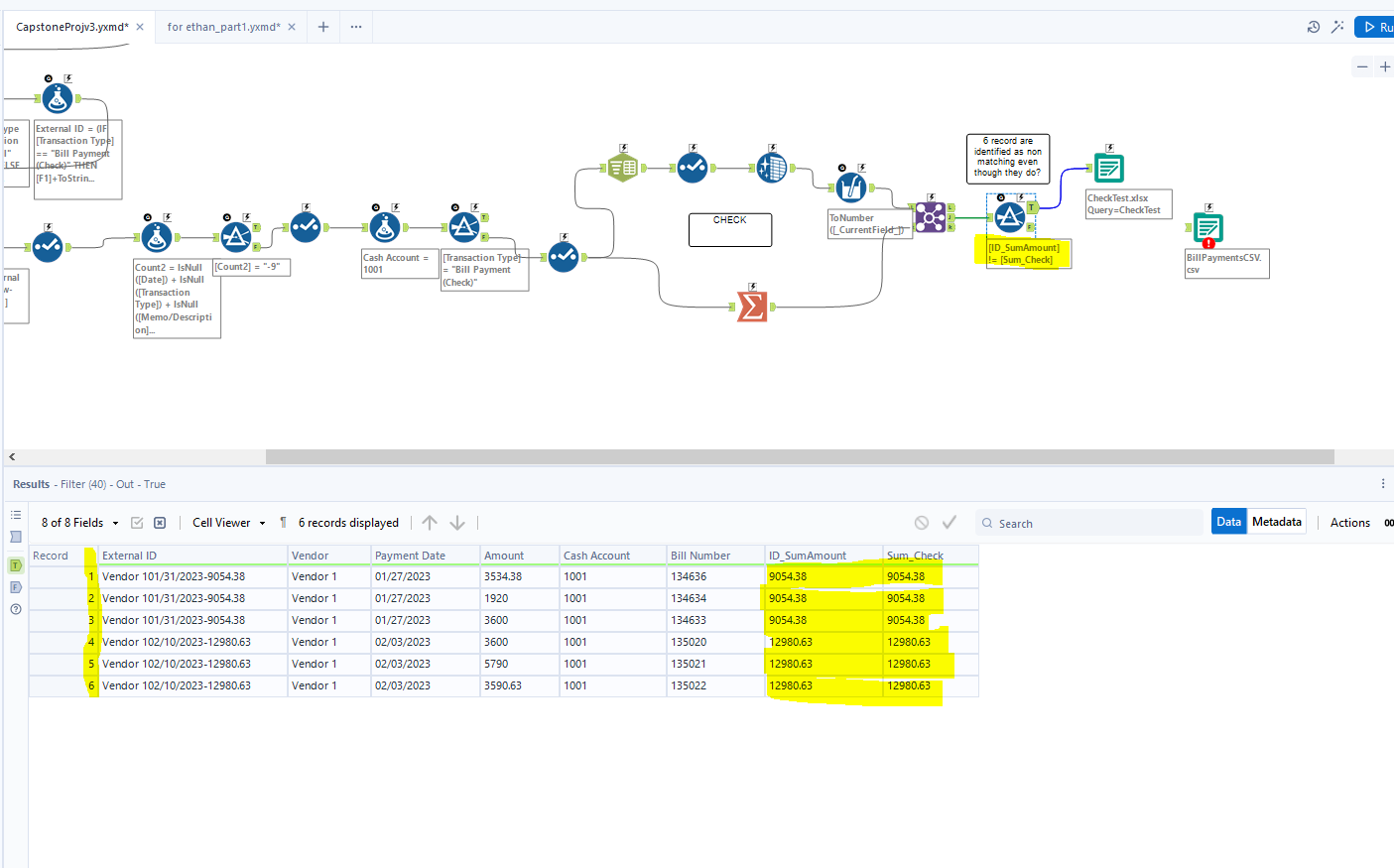Open the ellipsis menu next to the workflow tabs
The width and height of the screenshot is (1394, 868).
pyautogui.click(x=355, y=27)
